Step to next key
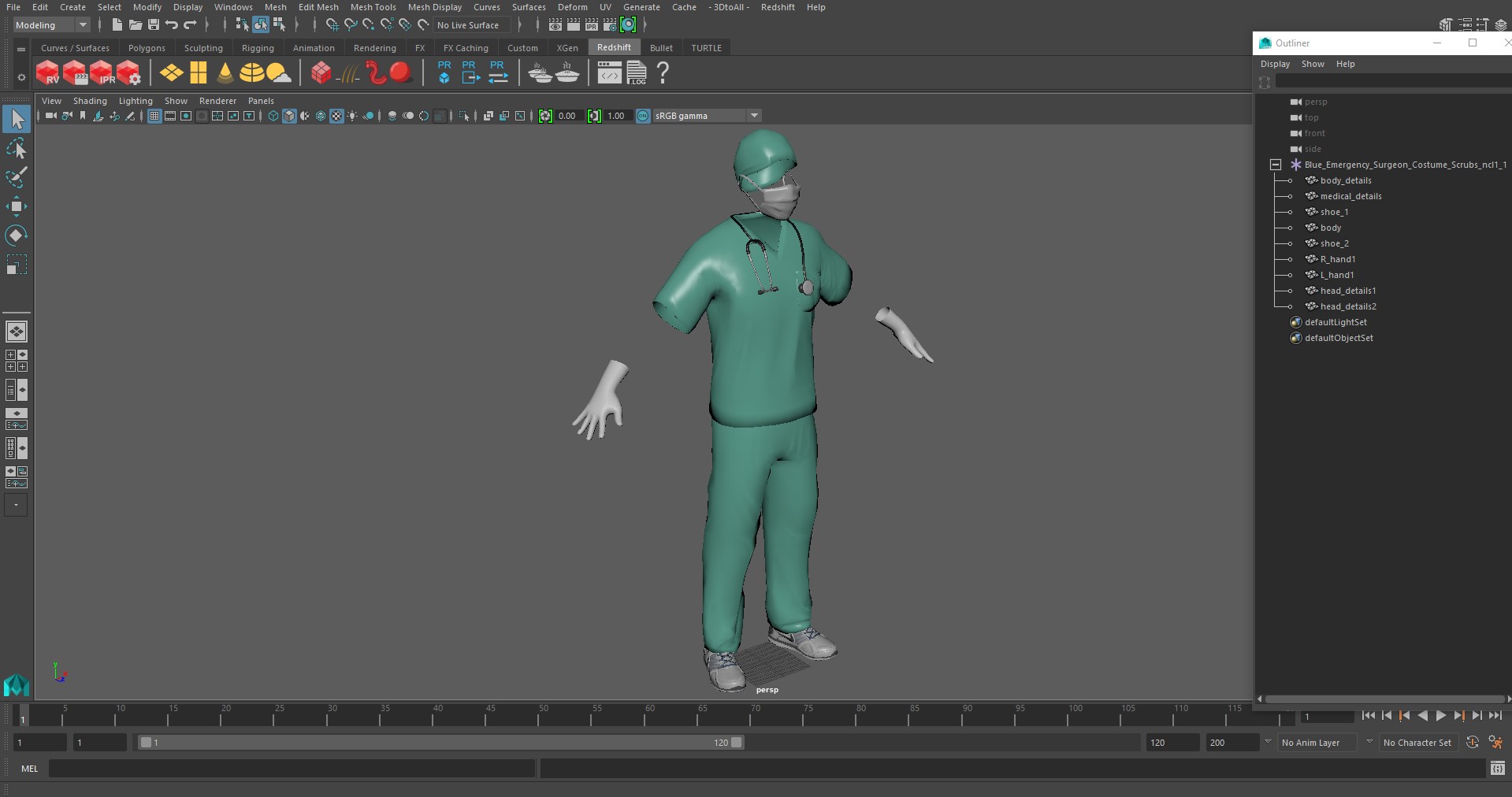Viewport: 1512px width, 797px height. 1458,715
